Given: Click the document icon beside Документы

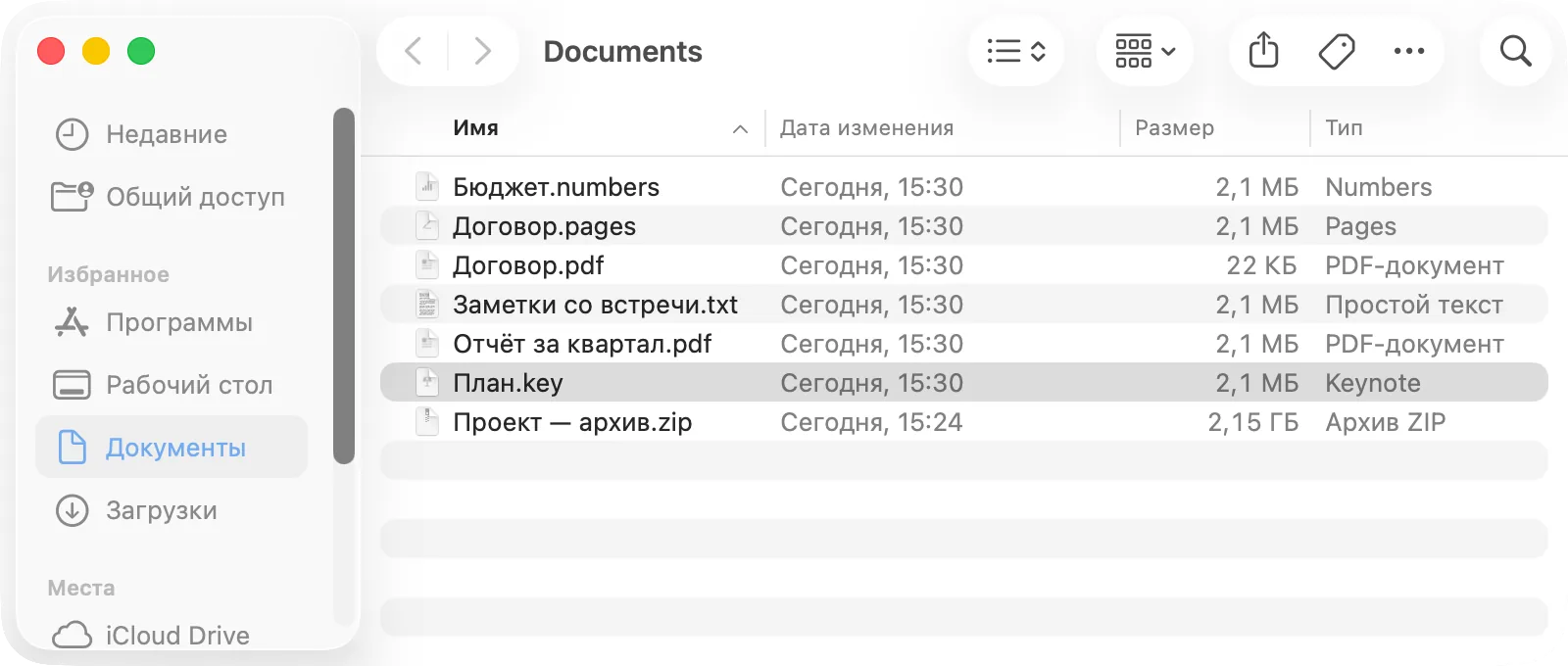Looking at the screenshot, I should coord(72,448).
